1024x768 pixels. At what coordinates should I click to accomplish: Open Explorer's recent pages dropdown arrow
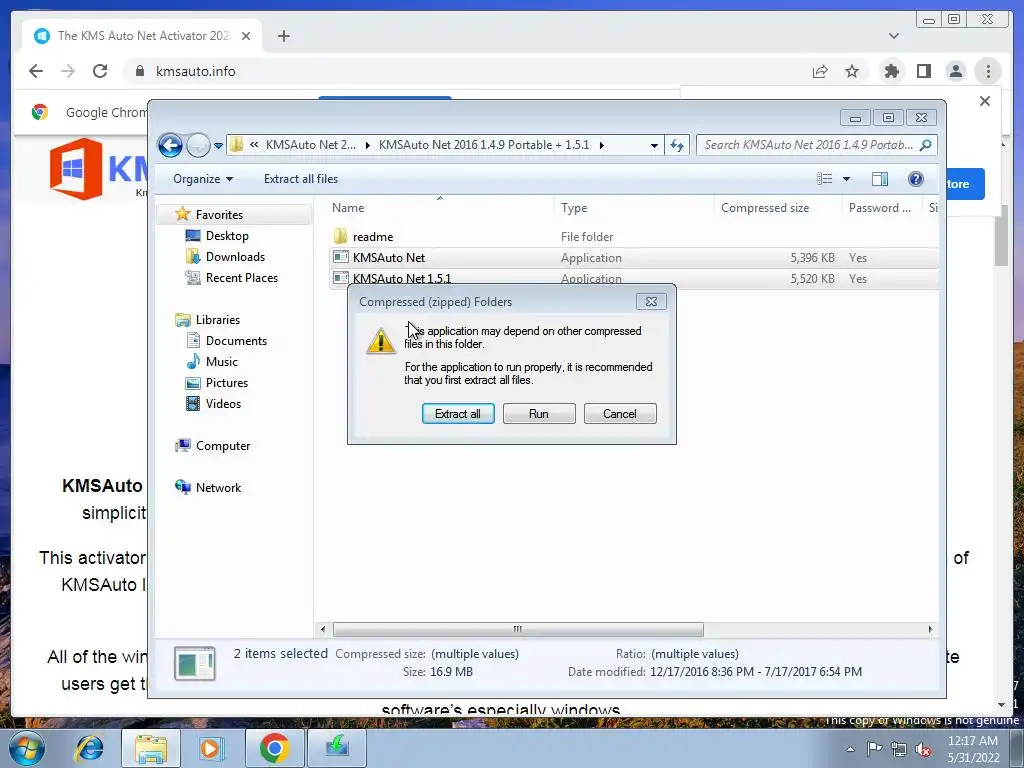pos(218,146)
